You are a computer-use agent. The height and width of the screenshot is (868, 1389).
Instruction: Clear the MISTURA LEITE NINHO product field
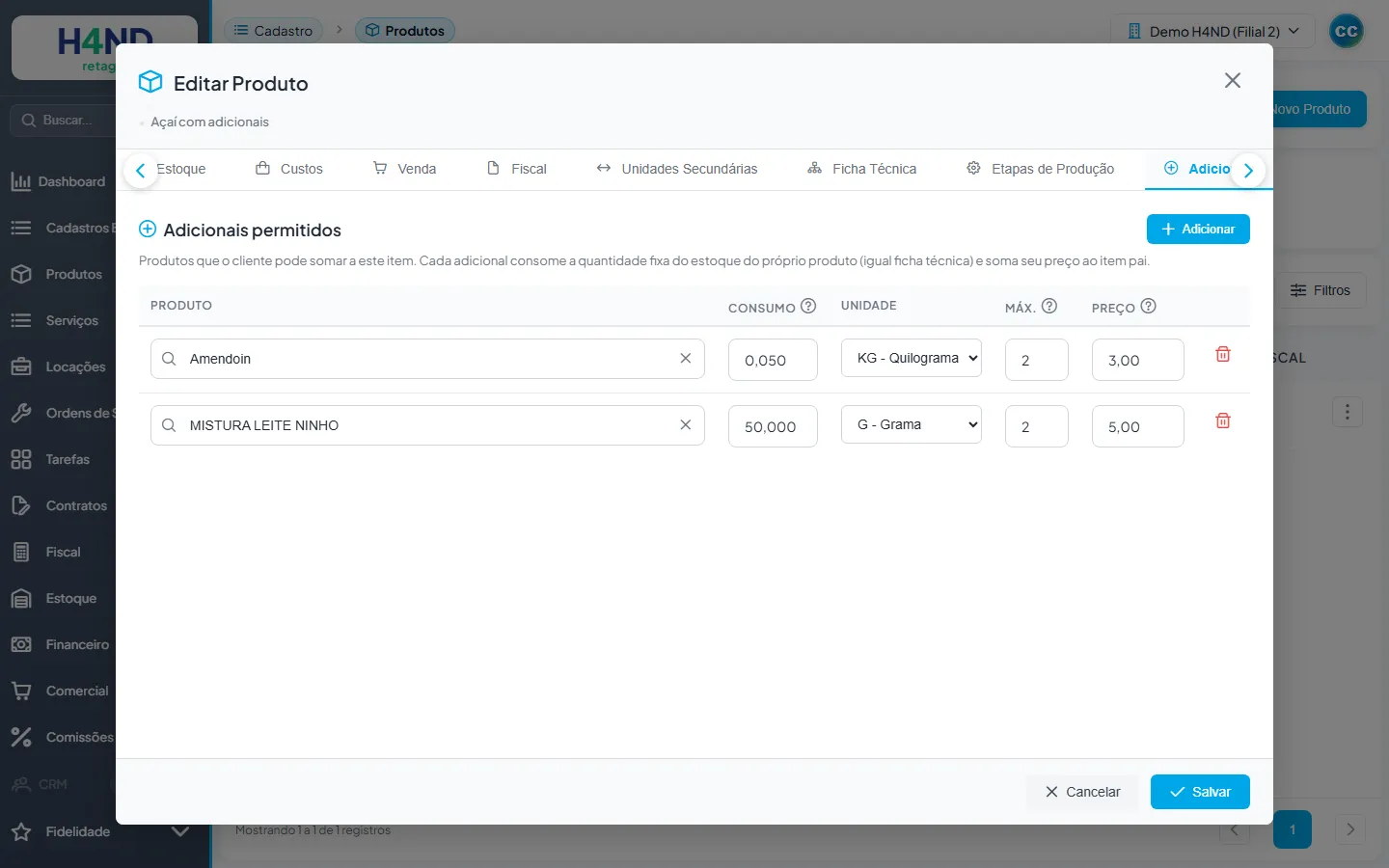pos(686,424)
